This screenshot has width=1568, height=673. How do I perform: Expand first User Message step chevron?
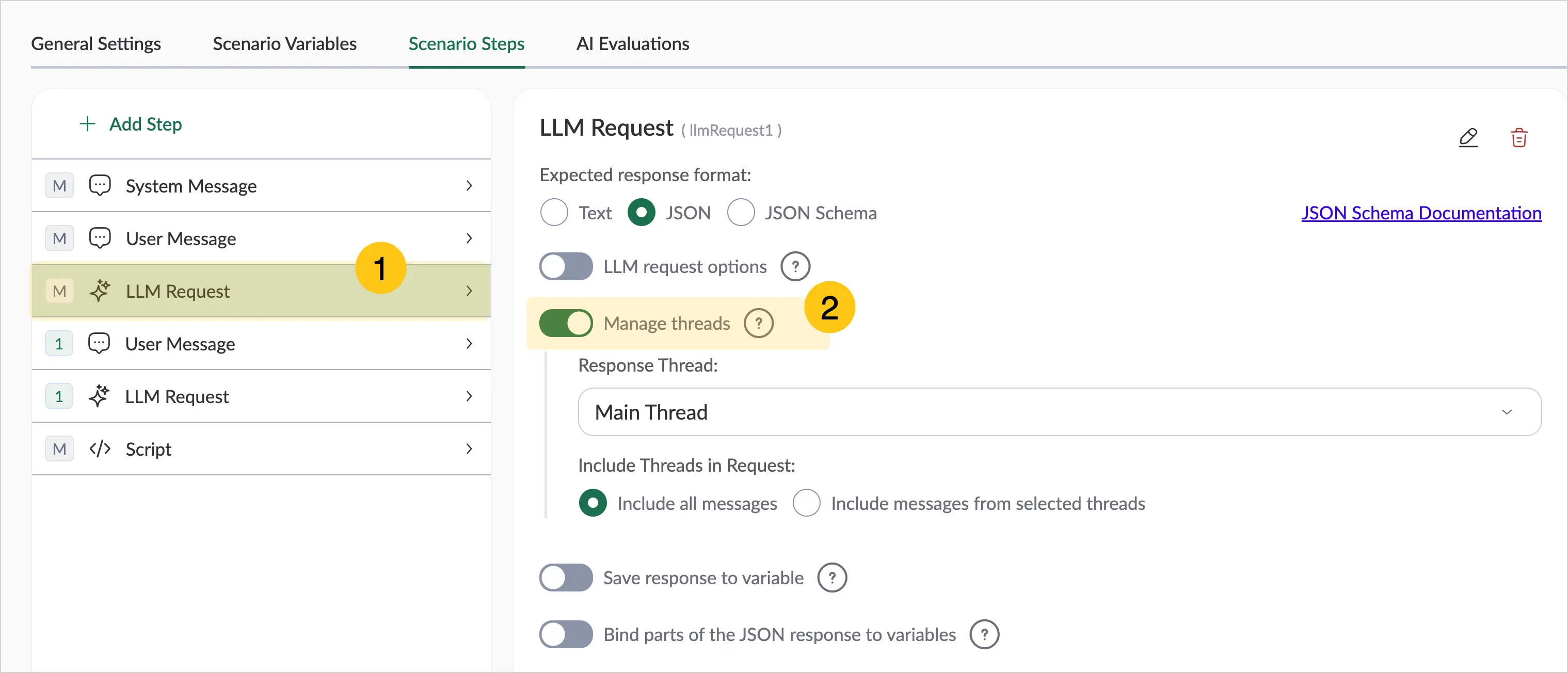tap(469, 238)
